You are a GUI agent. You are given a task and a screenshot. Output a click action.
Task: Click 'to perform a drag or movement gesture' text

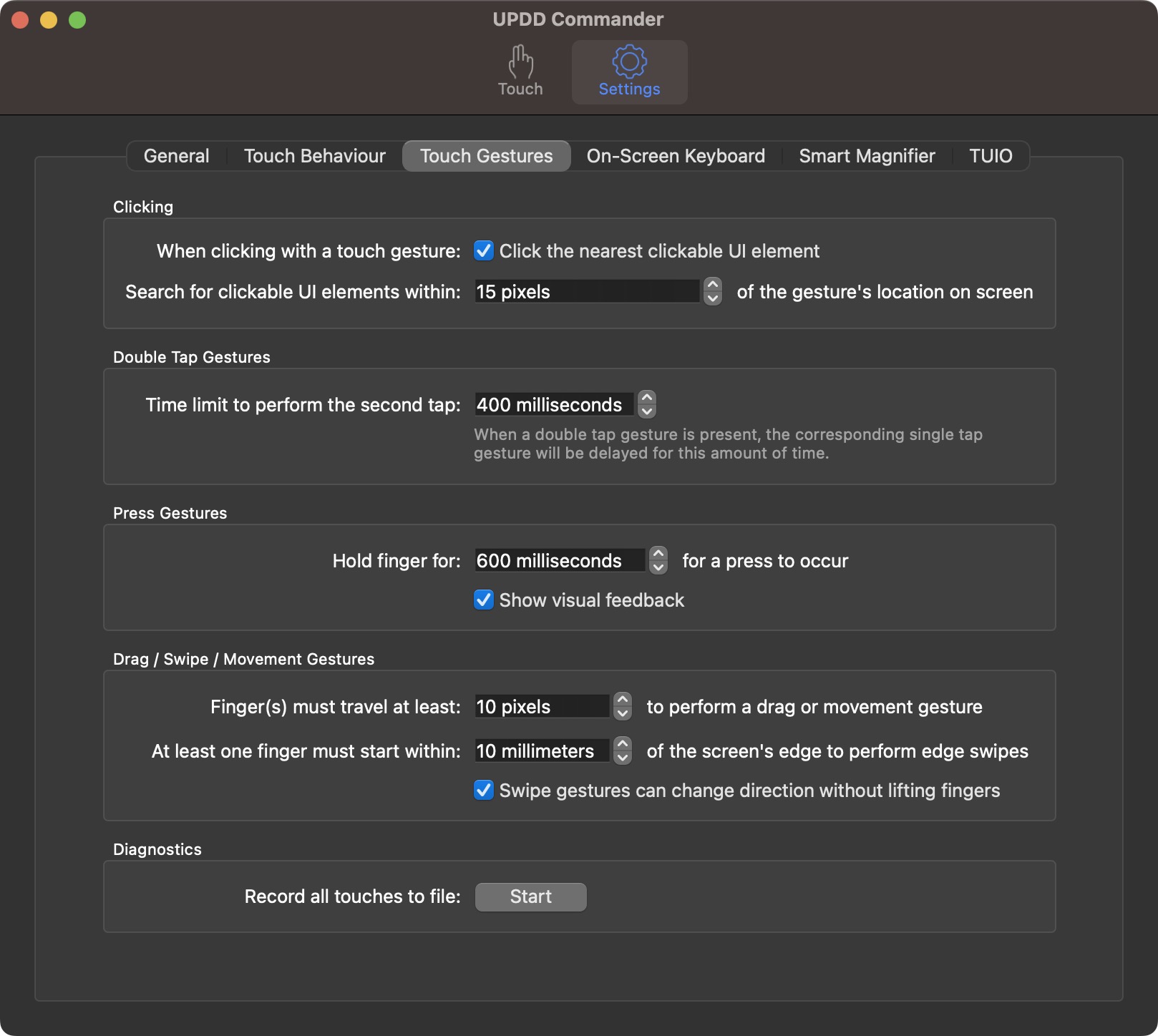(814, 707)
